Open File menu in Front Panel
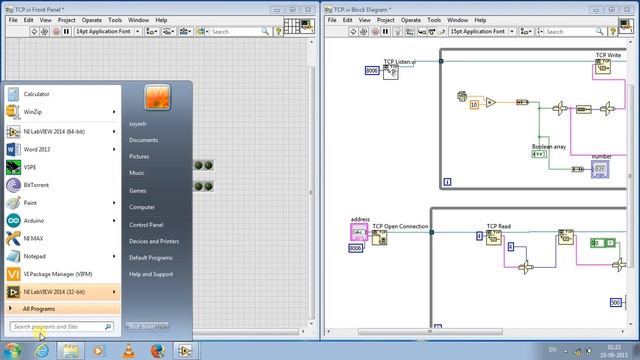Screen dimensions: 640x360 [13, 20]
